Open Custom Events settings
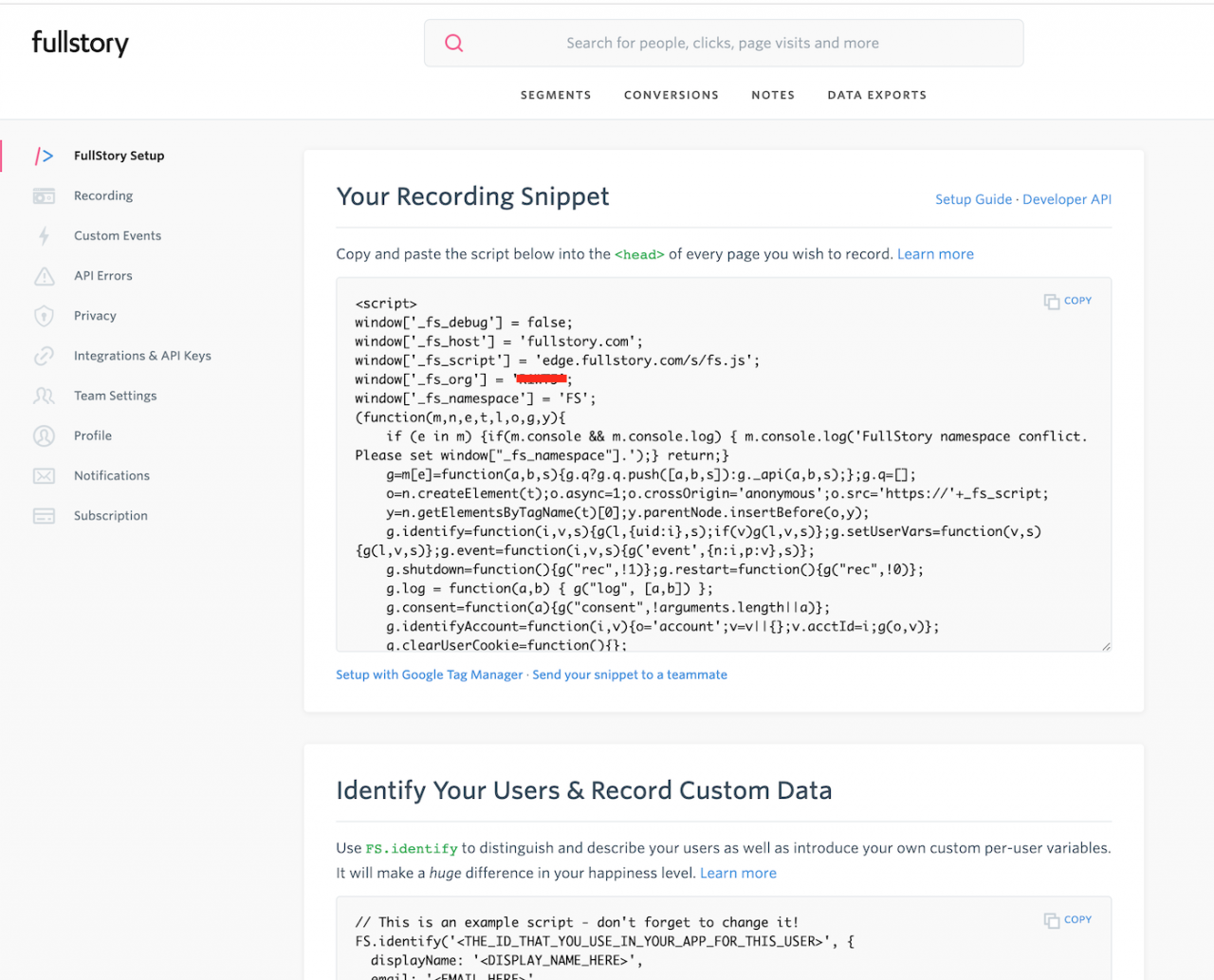This screenshot has width=1214, height=980. click(118, 235)
